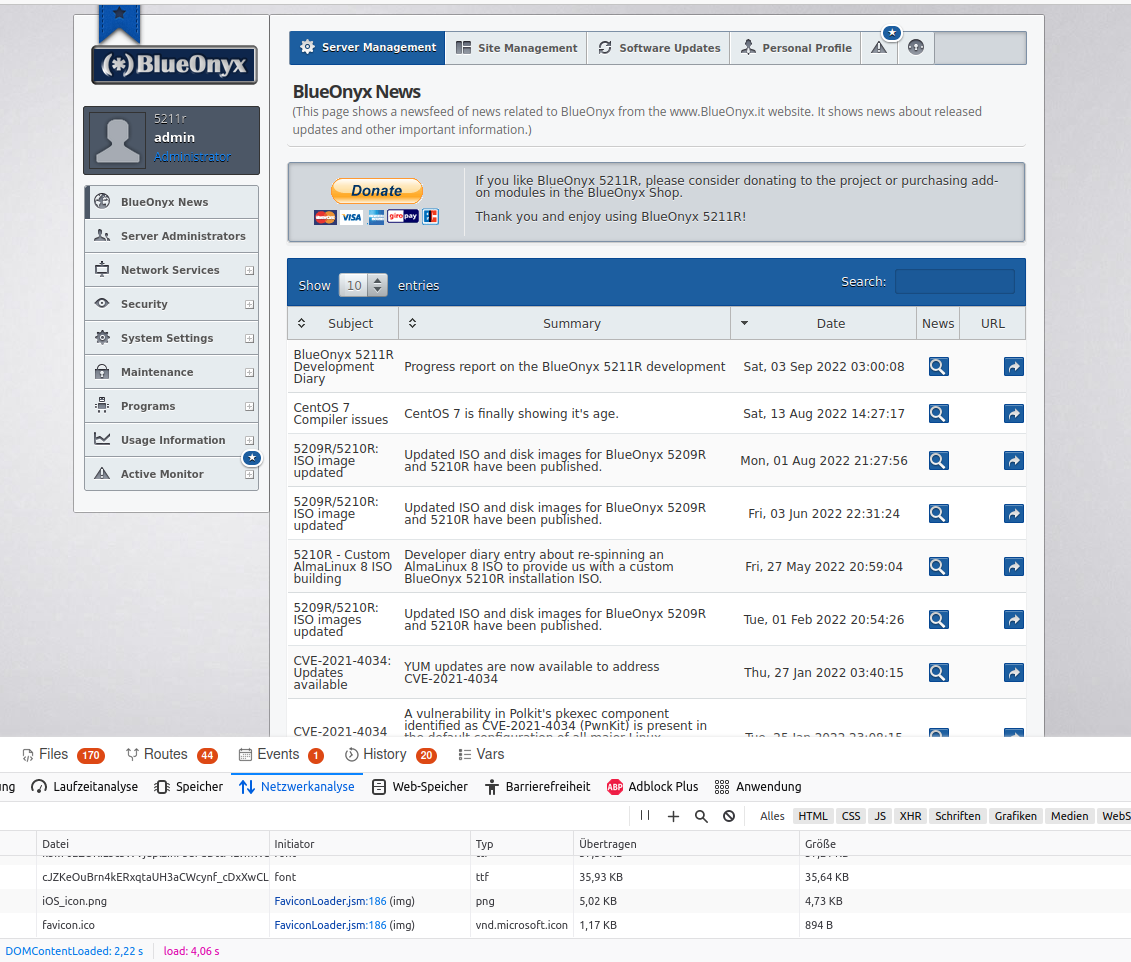
Task: Open Adblock Plus devtools panel
Action: pos(653,787)
